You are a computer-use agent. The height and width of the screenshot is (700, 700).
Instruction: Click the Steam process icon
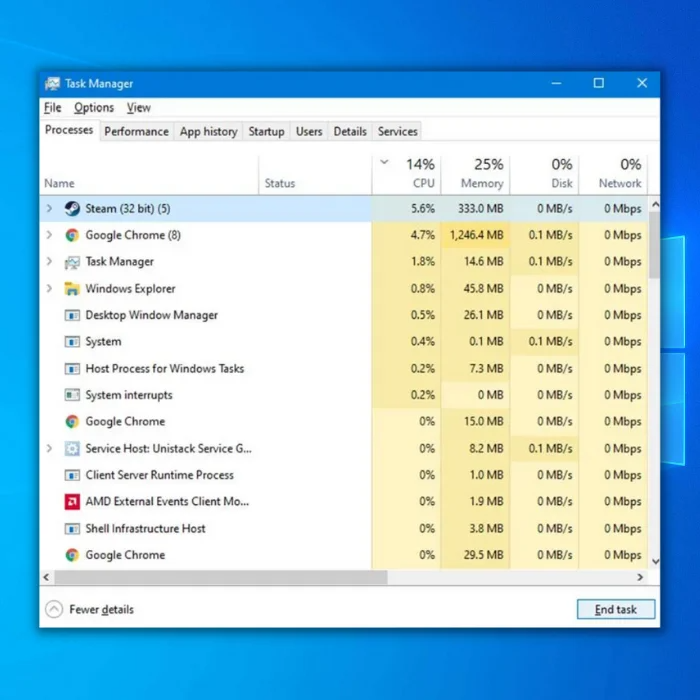(72, 208)
